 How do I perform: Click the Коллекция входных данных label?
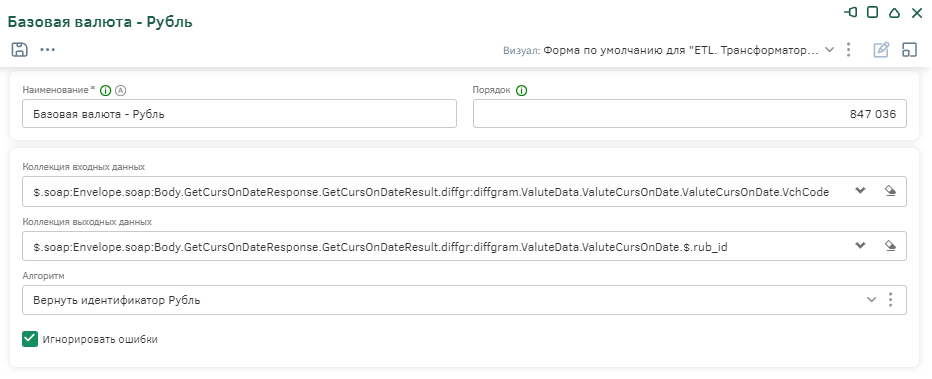pyautogui.click(x=84, y=167)
